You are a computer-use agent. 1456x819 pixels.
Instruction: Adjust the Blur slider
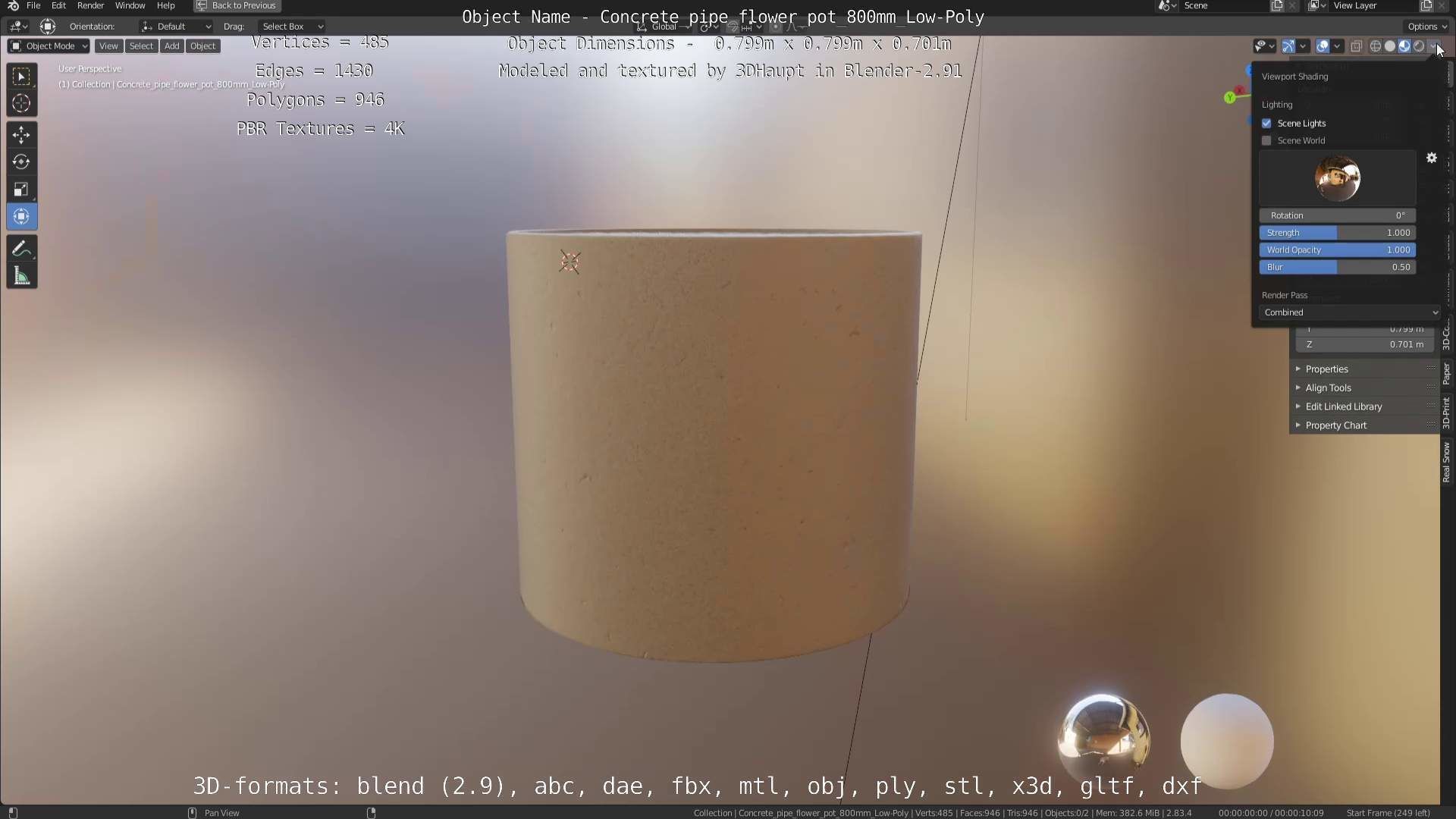pos(1338,268)
